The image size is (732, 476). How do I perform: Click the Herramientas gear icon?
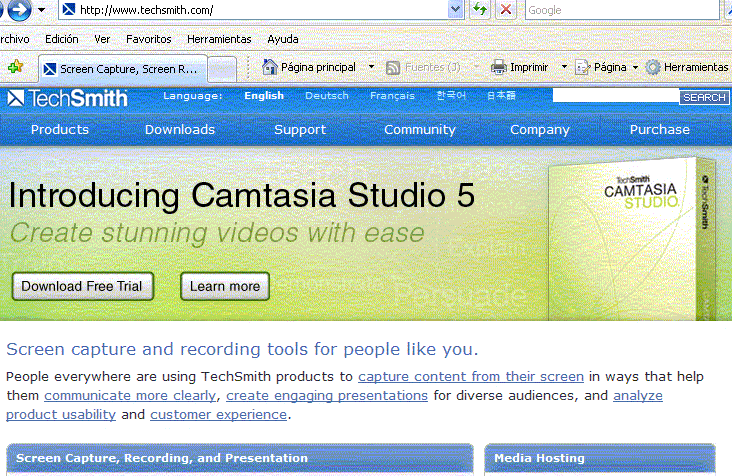coord(653,68)
